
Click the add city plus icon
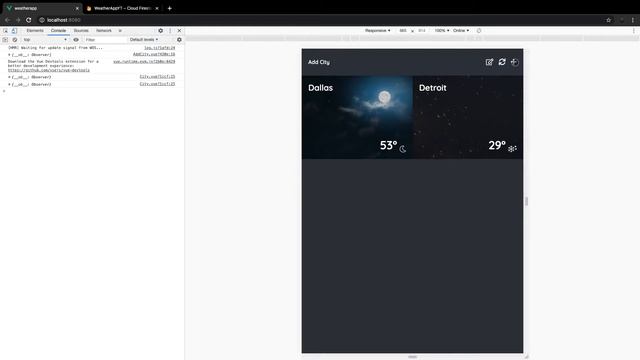(515, 62)
